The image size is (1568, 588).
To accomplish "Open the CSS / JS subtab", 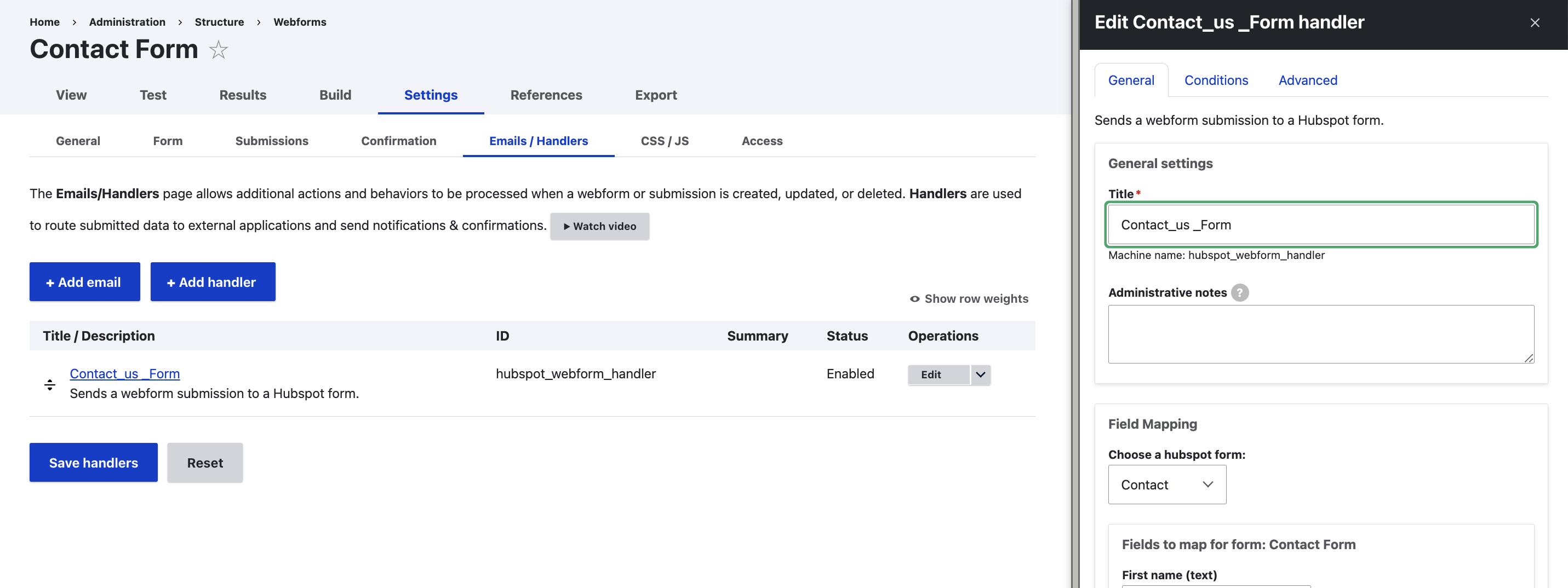I will click(664, 141).
